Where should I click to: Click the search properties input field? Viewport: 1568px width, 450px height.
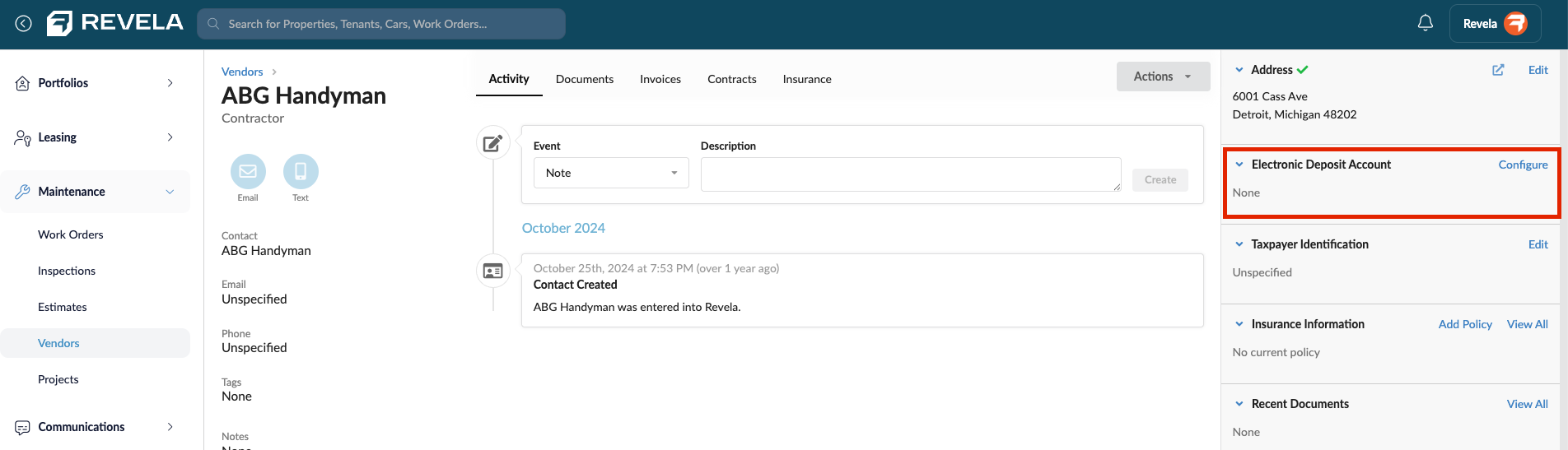click(x=381, y=24)
